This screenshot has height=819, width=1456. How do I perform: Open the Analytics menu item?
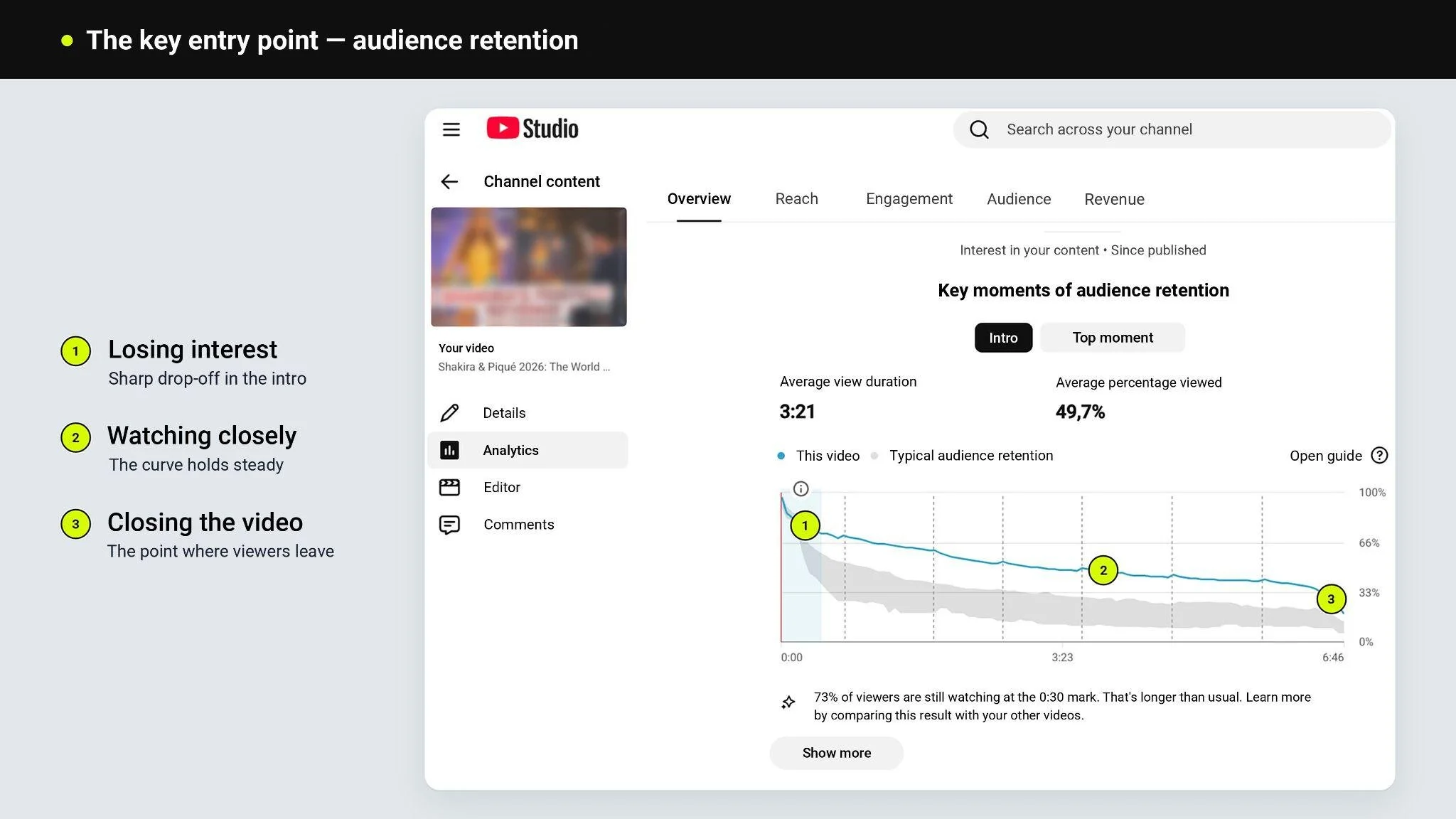coord(528,450)
